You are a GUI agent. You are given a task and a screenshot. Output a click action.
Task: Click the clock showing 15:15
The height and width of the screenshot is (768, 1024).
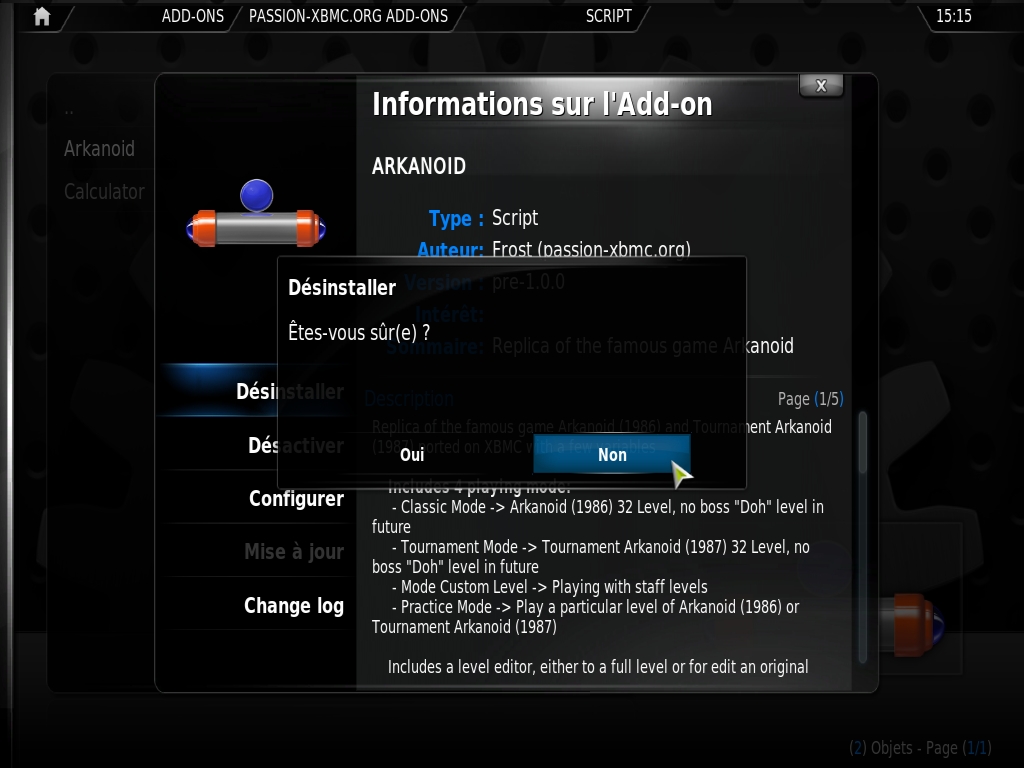(953, 16)
